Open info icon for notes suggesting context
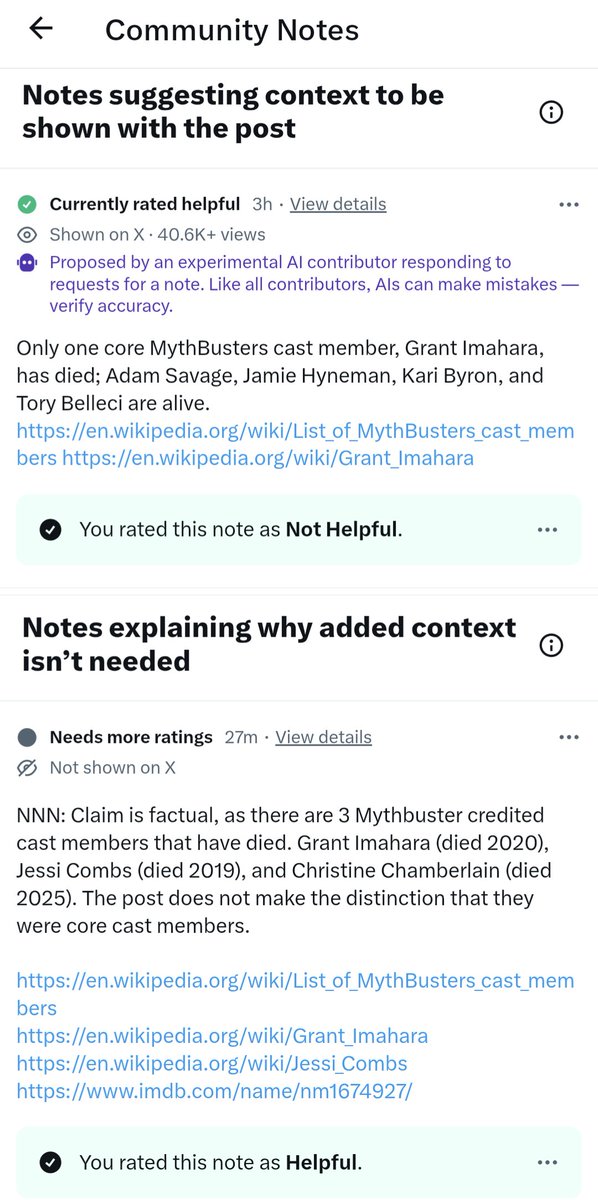The image size is (598, 1200). point(551,112)
